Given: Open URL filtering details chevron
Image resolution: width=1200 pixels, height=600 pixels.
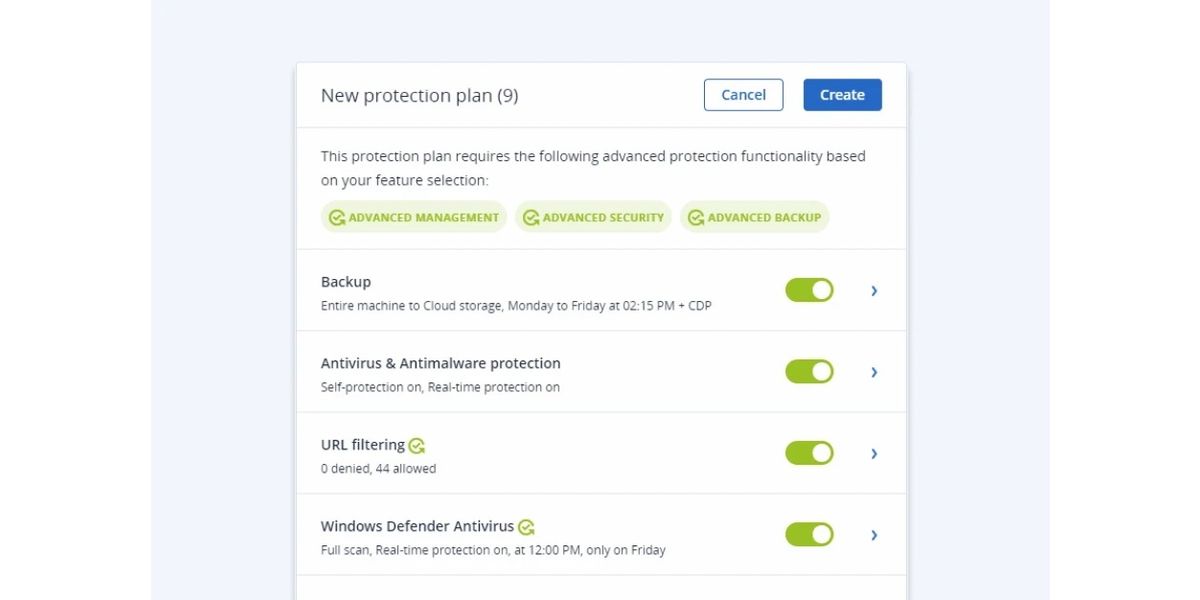Looking at the screenshot, I should [874, 453].
